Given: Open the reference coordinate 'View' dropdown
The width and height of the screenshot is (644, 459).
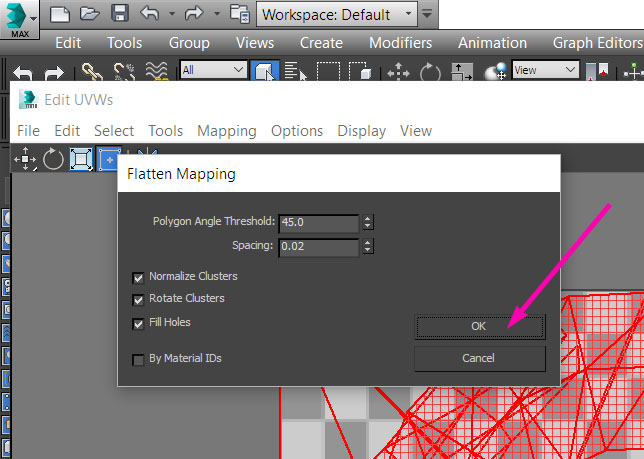Looking at the screenshot, I should [545, 70].
